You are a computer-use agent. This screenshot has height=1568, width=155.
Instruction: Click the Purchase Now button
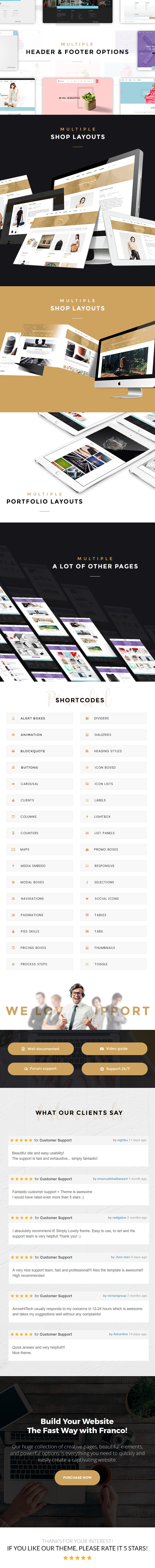77,1477
